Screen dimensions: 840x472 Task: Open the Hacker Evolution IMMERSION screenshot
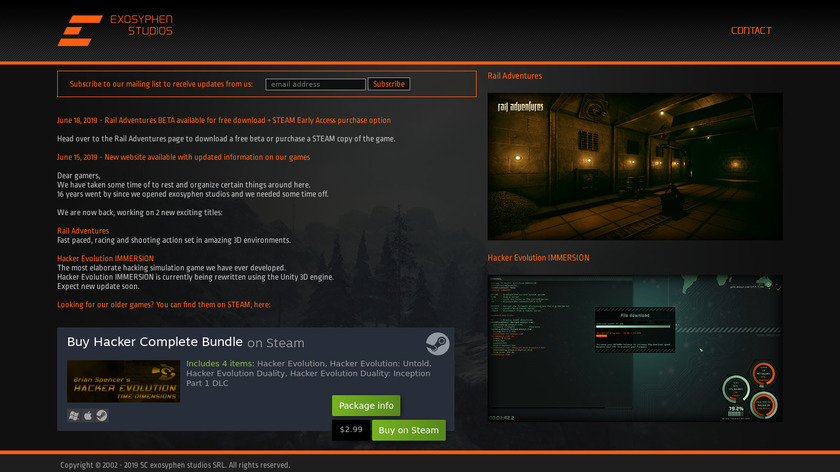pyautogui.click(x=635, y=348)
